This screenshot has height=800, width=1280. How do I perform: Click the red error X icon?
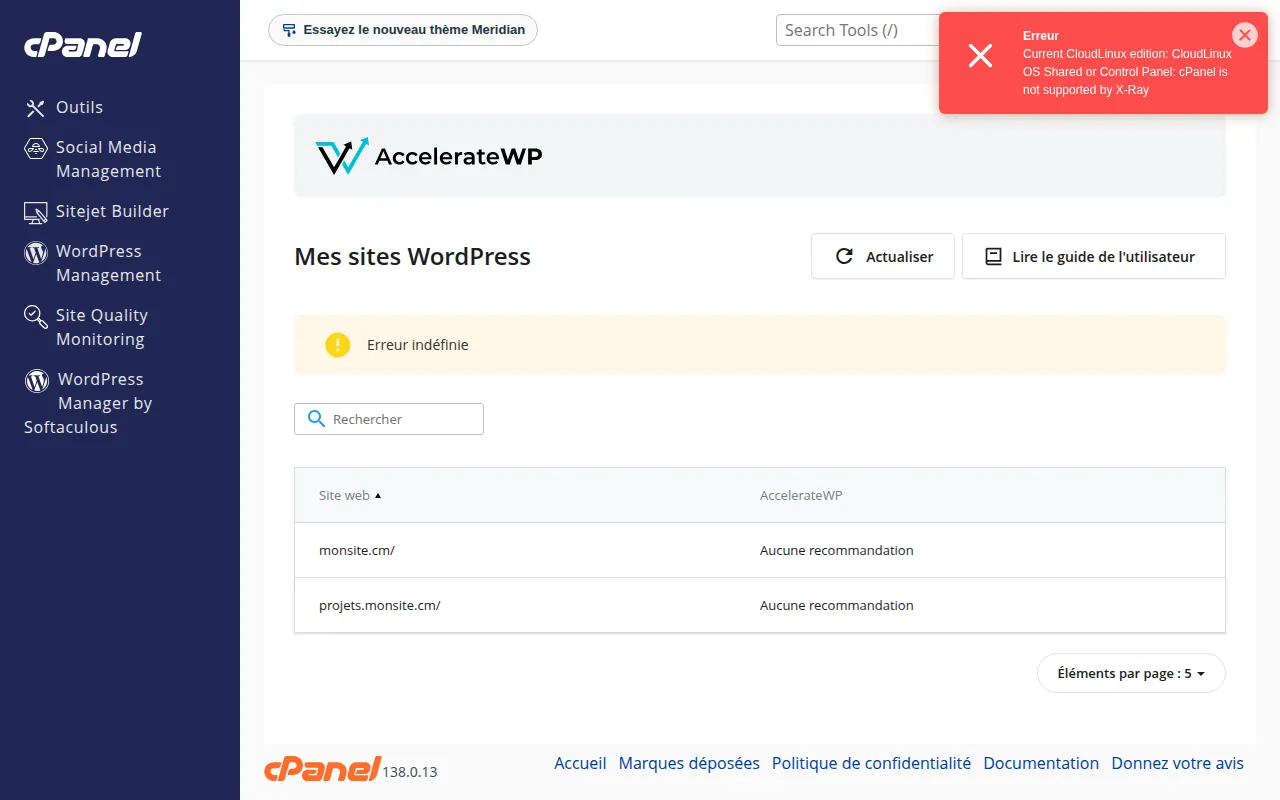(x=981, y=56)
